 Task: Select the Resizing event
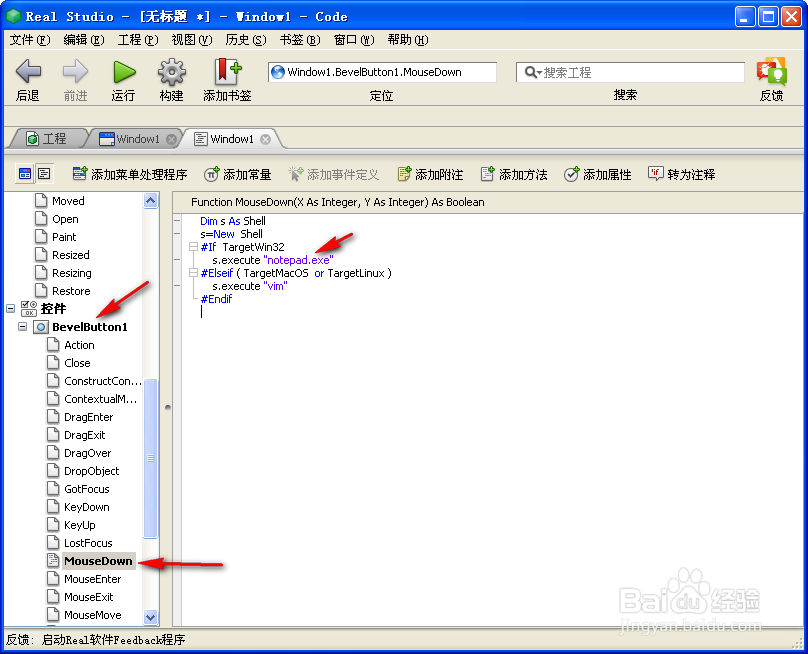click(x=72, y=273)
